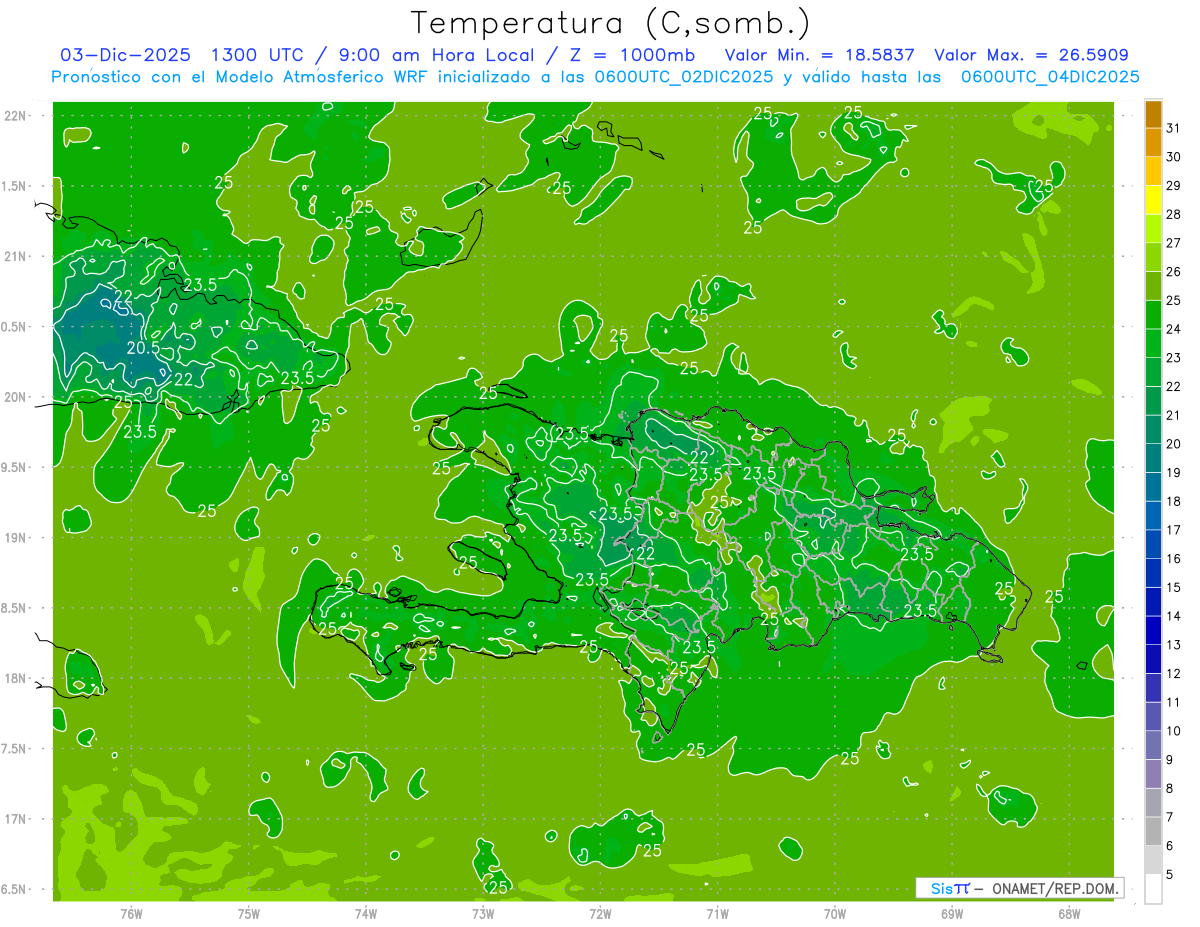Select the green color bar segment between 24 and 25

pos(1153,315)
